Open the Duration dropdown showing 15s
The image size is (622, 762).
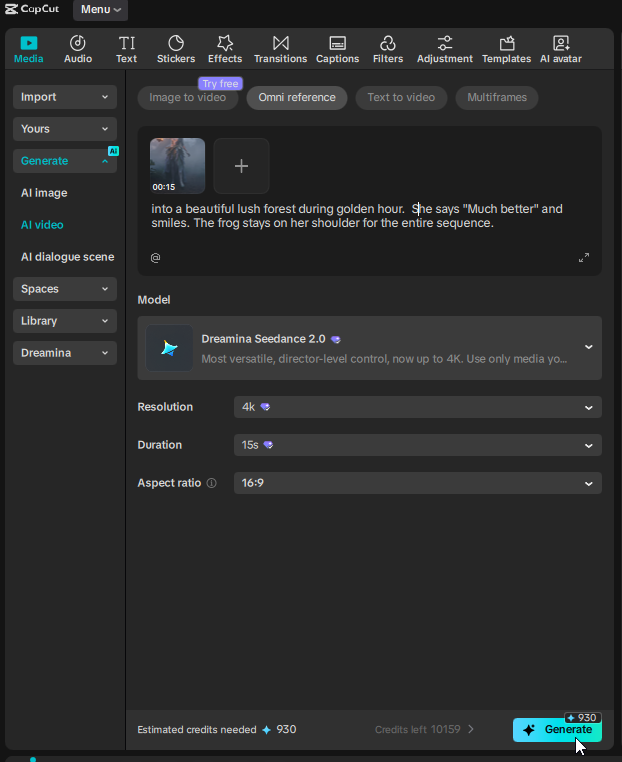click(x=417, y=445)
